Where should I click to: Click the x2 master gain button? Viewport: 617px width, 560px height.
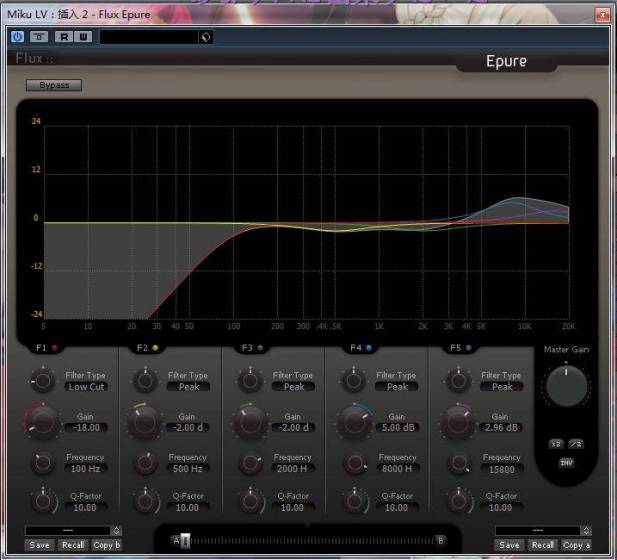pos(556,444)
